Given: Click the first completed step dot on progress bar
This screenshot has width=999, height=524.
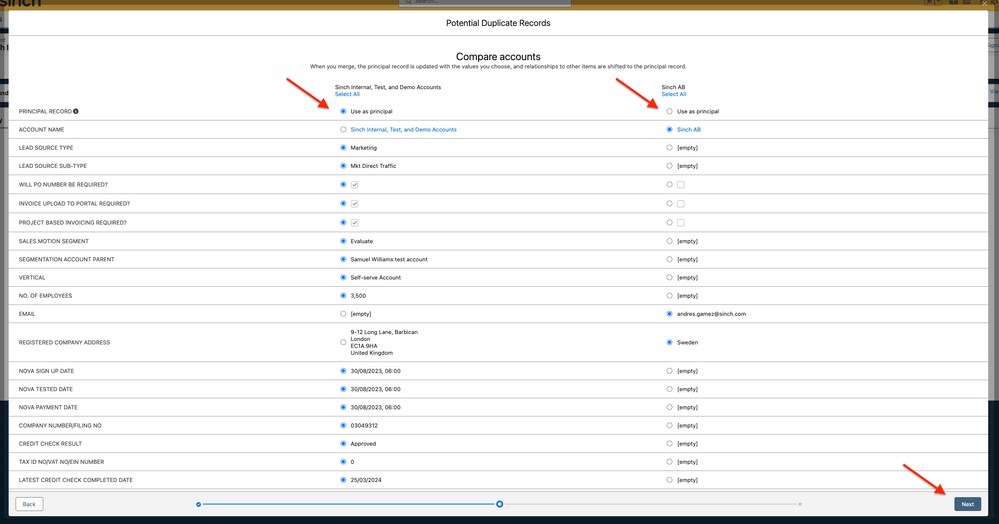Looking at the screenshot, I should [x=199, y=504].
